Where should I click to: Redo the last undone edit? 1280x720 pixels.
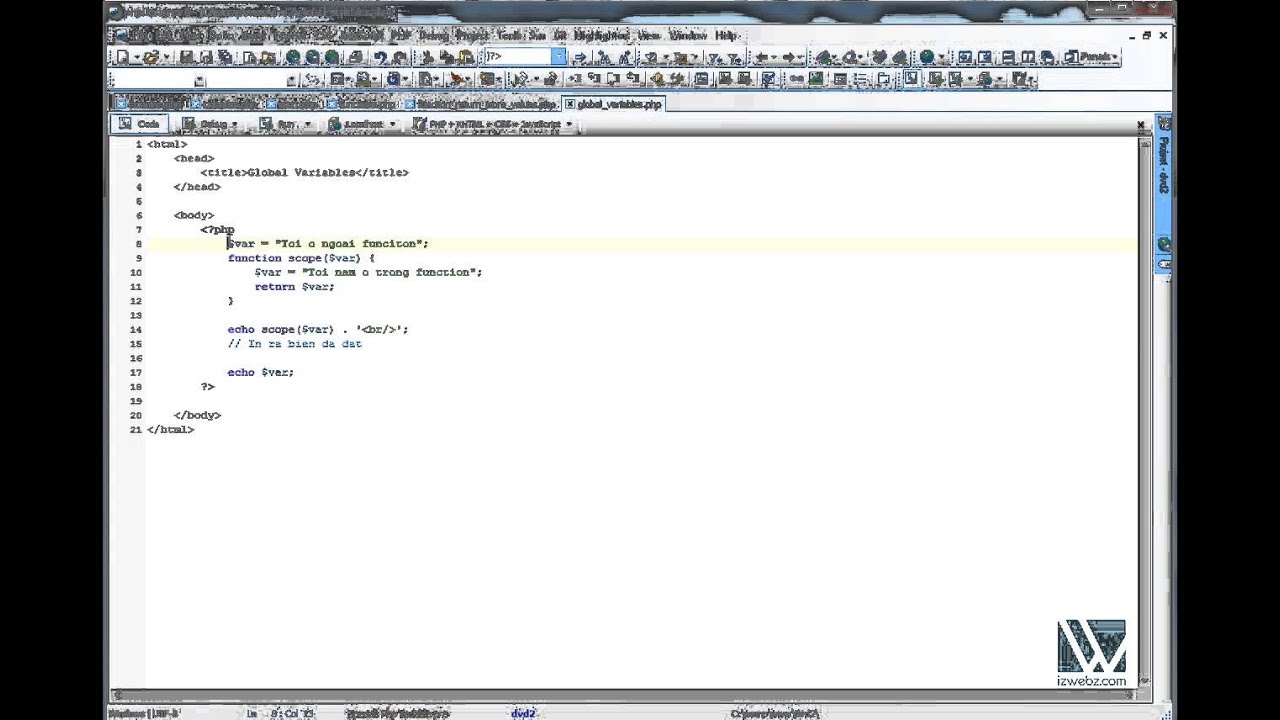400,57
